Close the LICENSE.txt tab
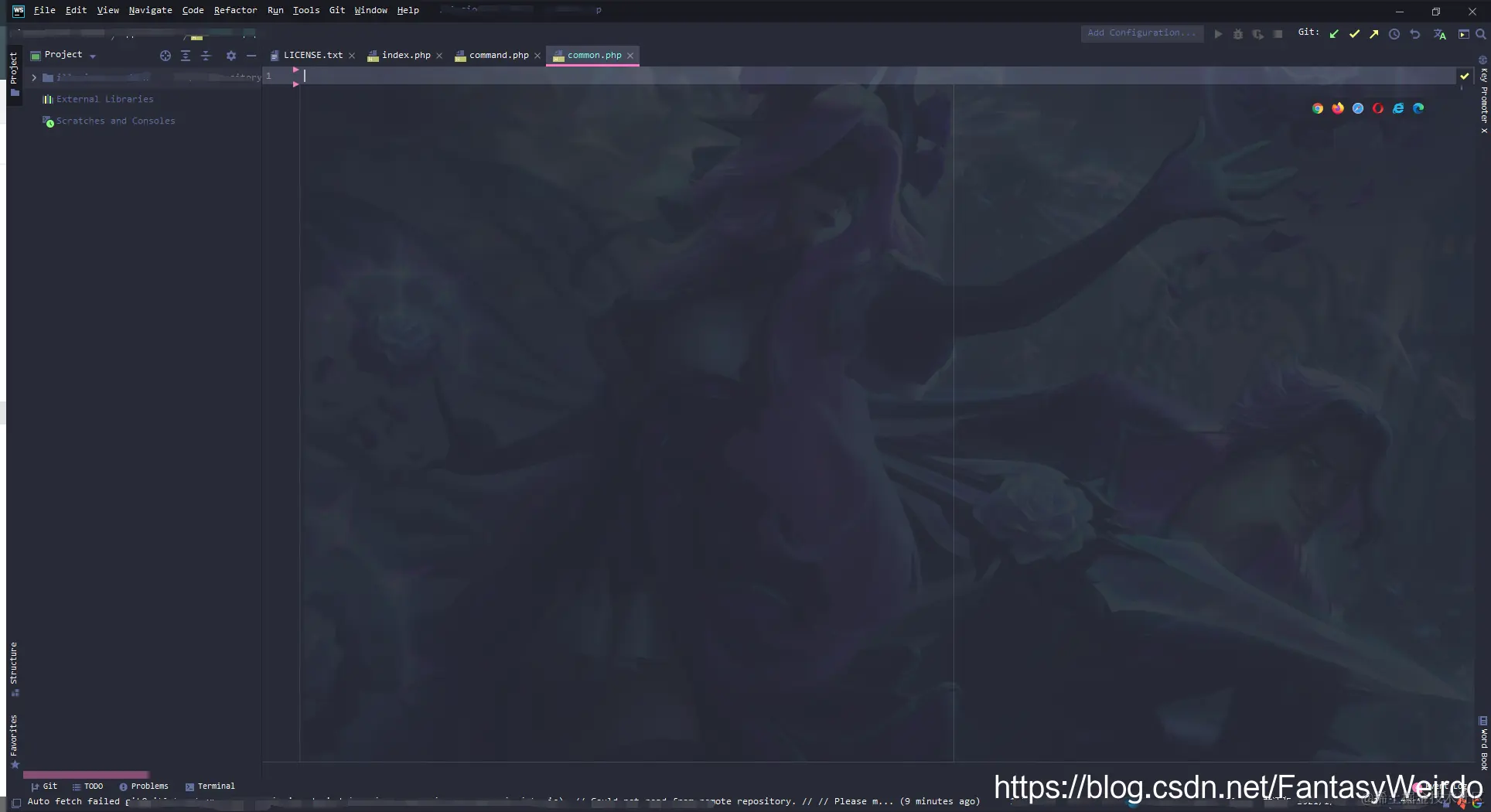The height and width of the screenshot is (812, 1491). tap(352, 56)
